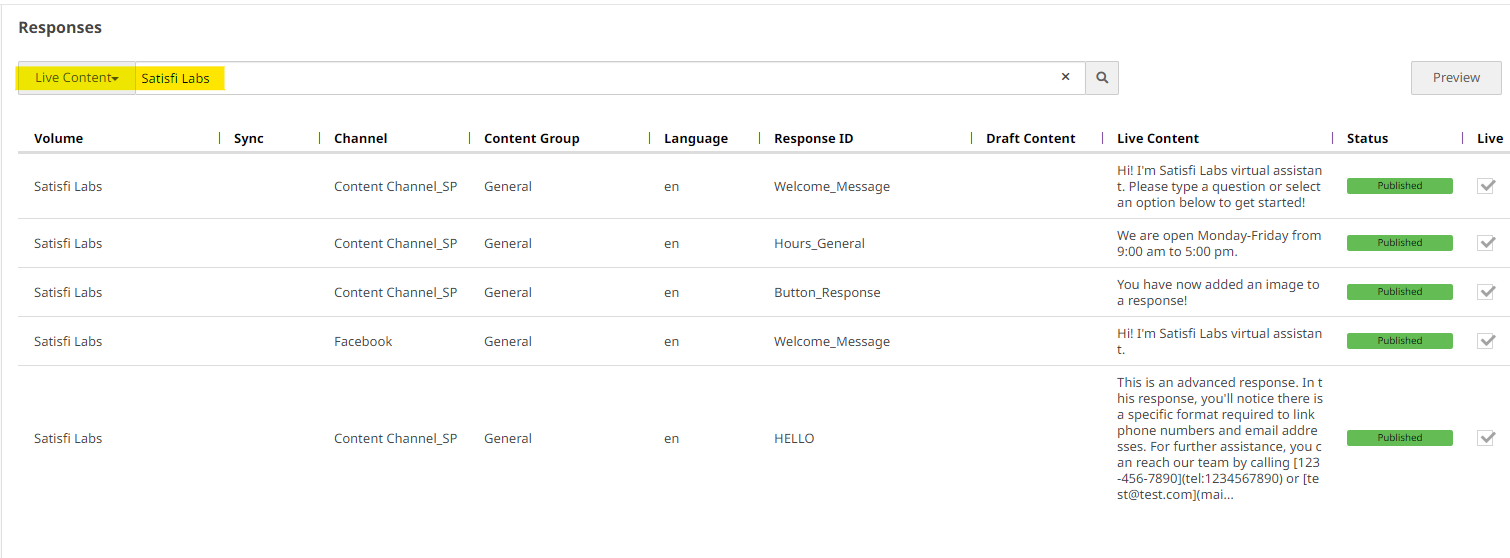Sort by the Volume column header
Image resolution: width=1510 pixels, height=558 pixels.
click(59, 139)
